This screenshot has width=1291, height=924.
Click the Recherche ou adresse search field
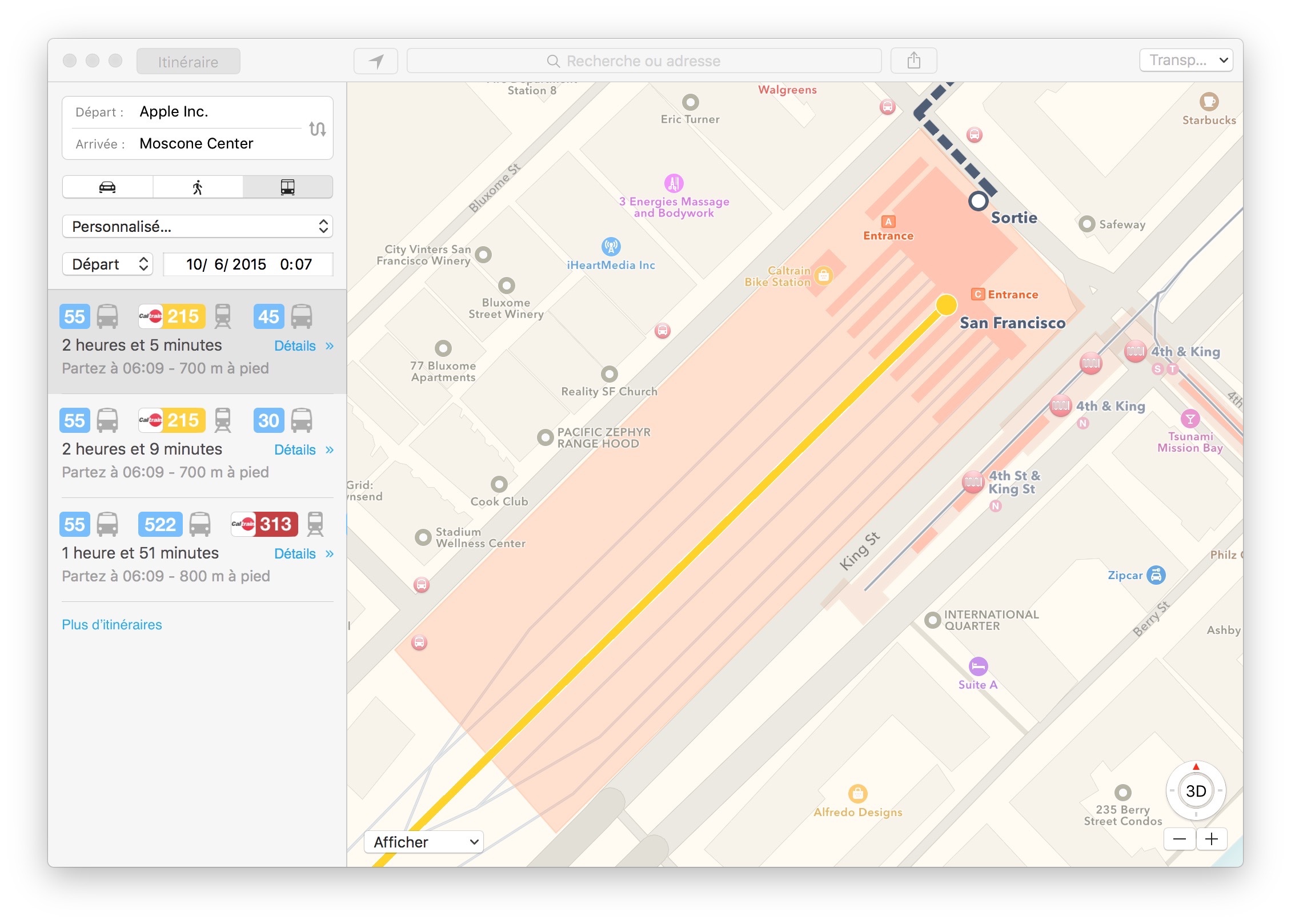coord(644,61)
